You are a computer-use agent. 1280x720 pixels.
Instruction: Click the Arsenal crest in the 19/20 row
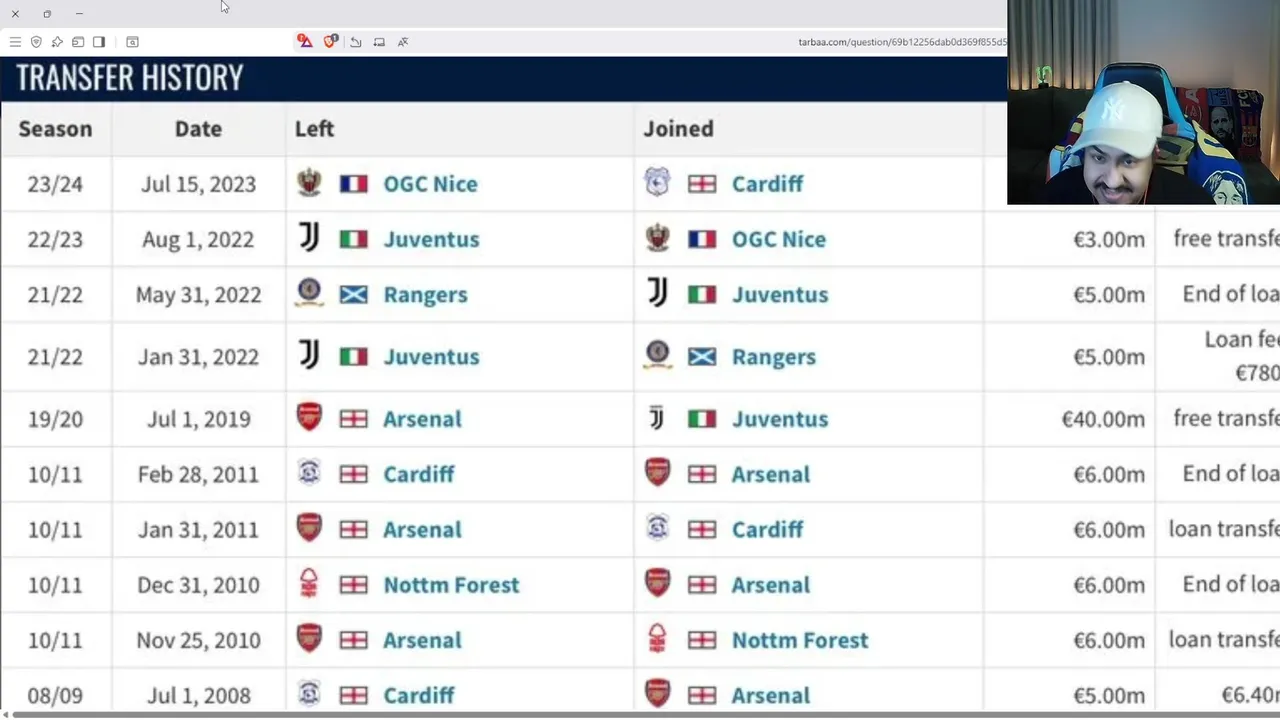pos(309,418)
